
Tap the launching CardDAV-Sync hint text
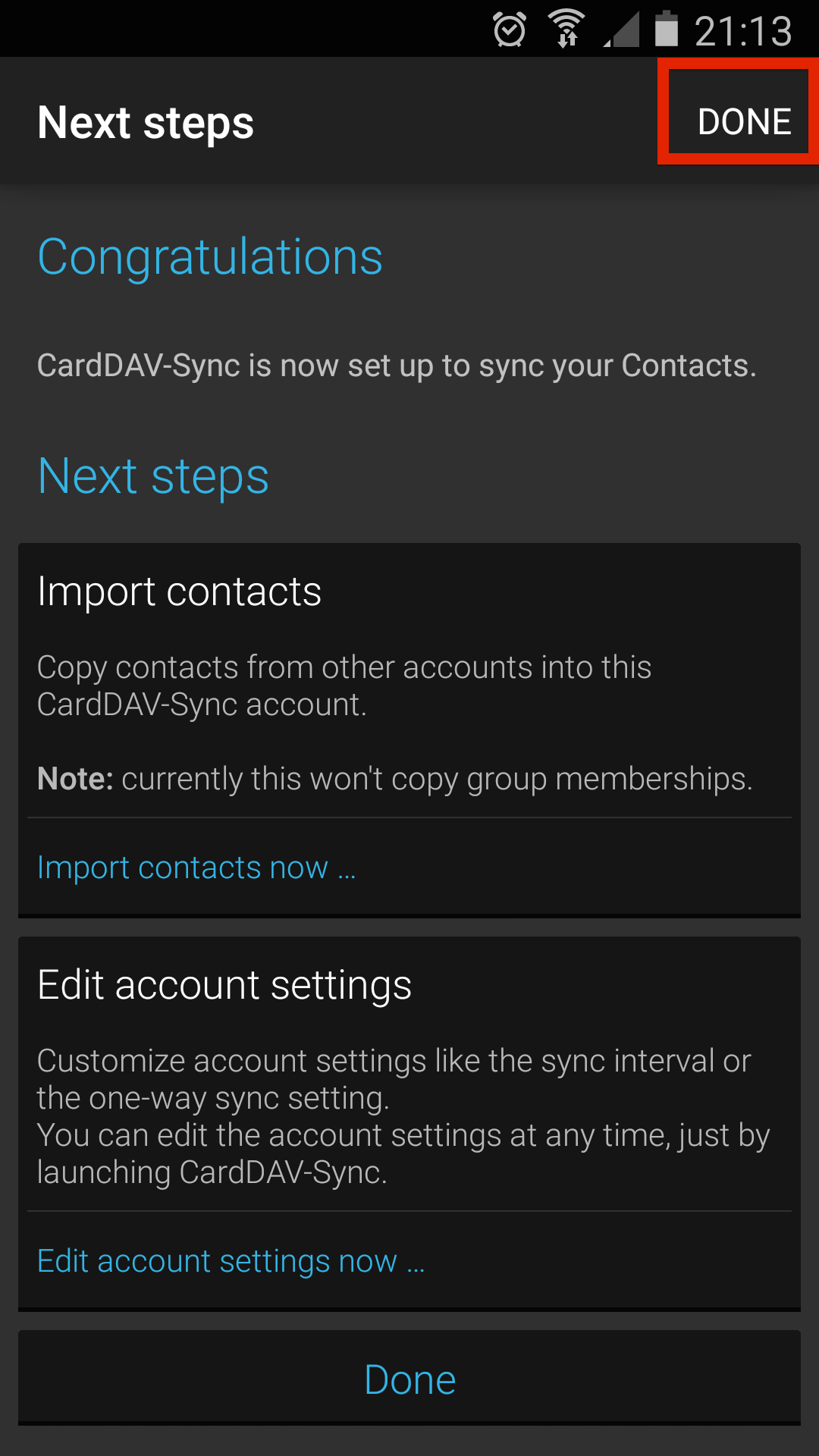tap(212, 1172)
